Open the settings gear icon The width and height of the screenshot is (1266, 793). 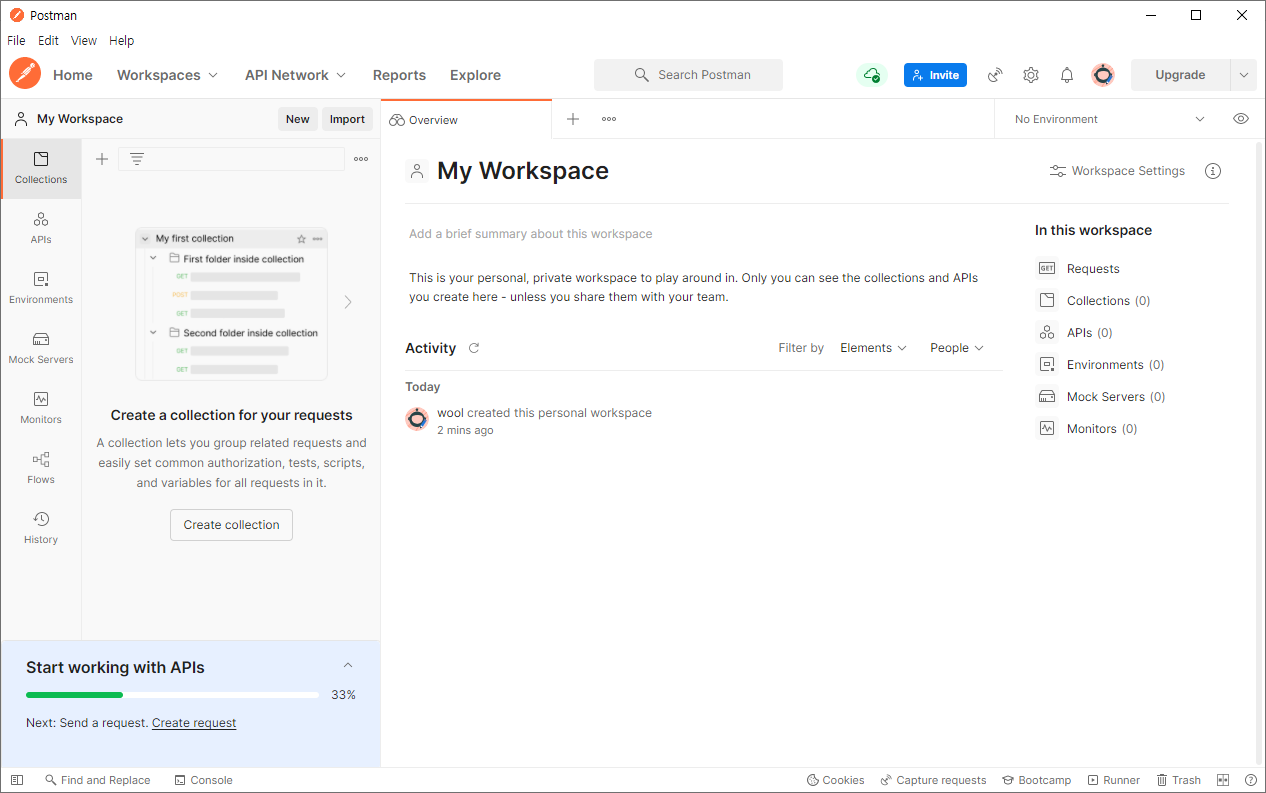1031,75
